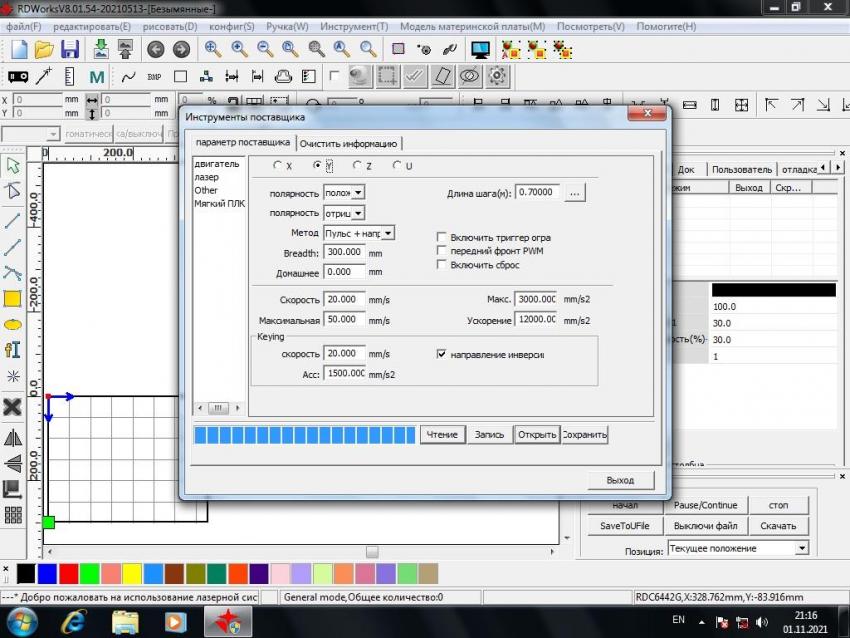Switch to 'Очистить информацию' tab

350,143
